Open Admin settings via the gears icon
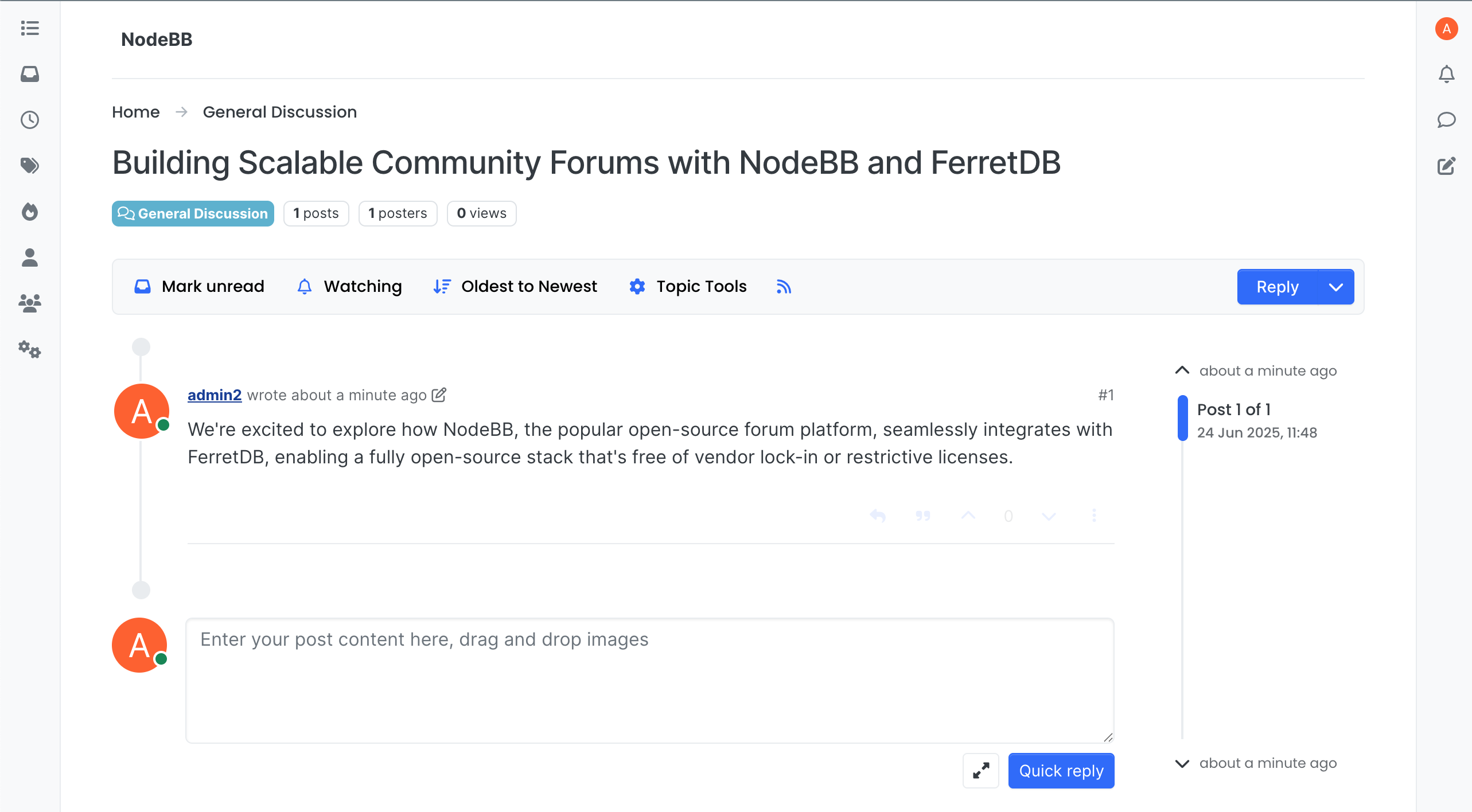The height and width of the screenshot is (812, 1472). [29, 350]
